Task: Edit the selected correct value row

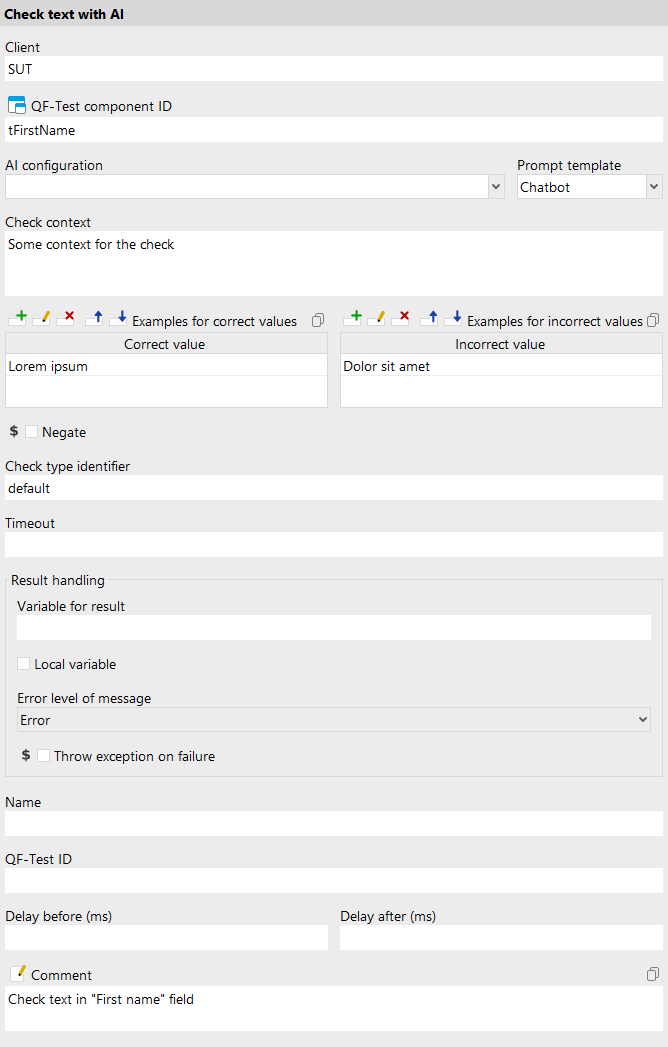Action: [x=41, y=318]
